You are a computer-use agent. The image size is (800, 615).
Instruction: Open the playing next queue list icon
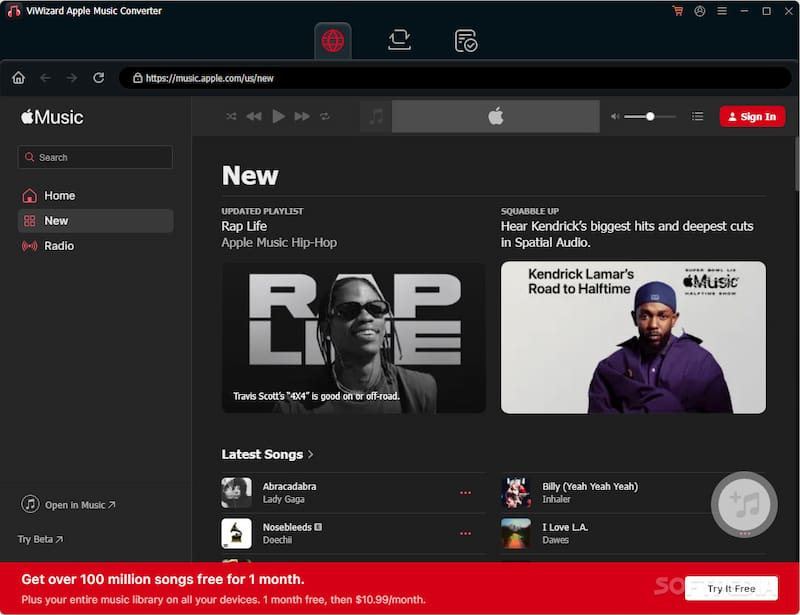(x=697, y=116)
